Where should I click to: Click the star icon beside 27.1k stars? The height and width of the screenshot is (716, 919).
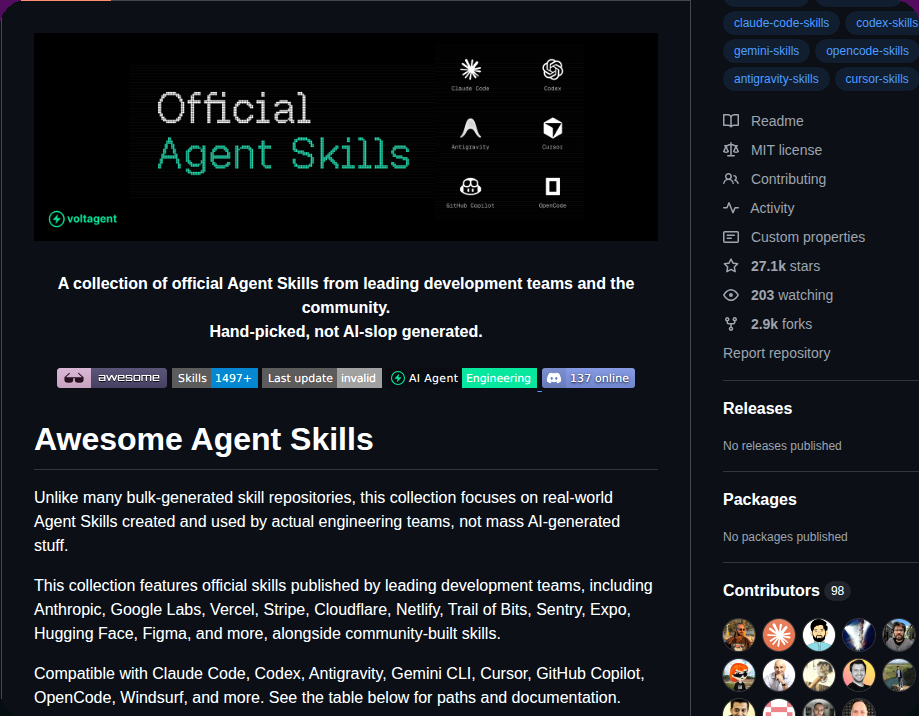click(731, 266)
